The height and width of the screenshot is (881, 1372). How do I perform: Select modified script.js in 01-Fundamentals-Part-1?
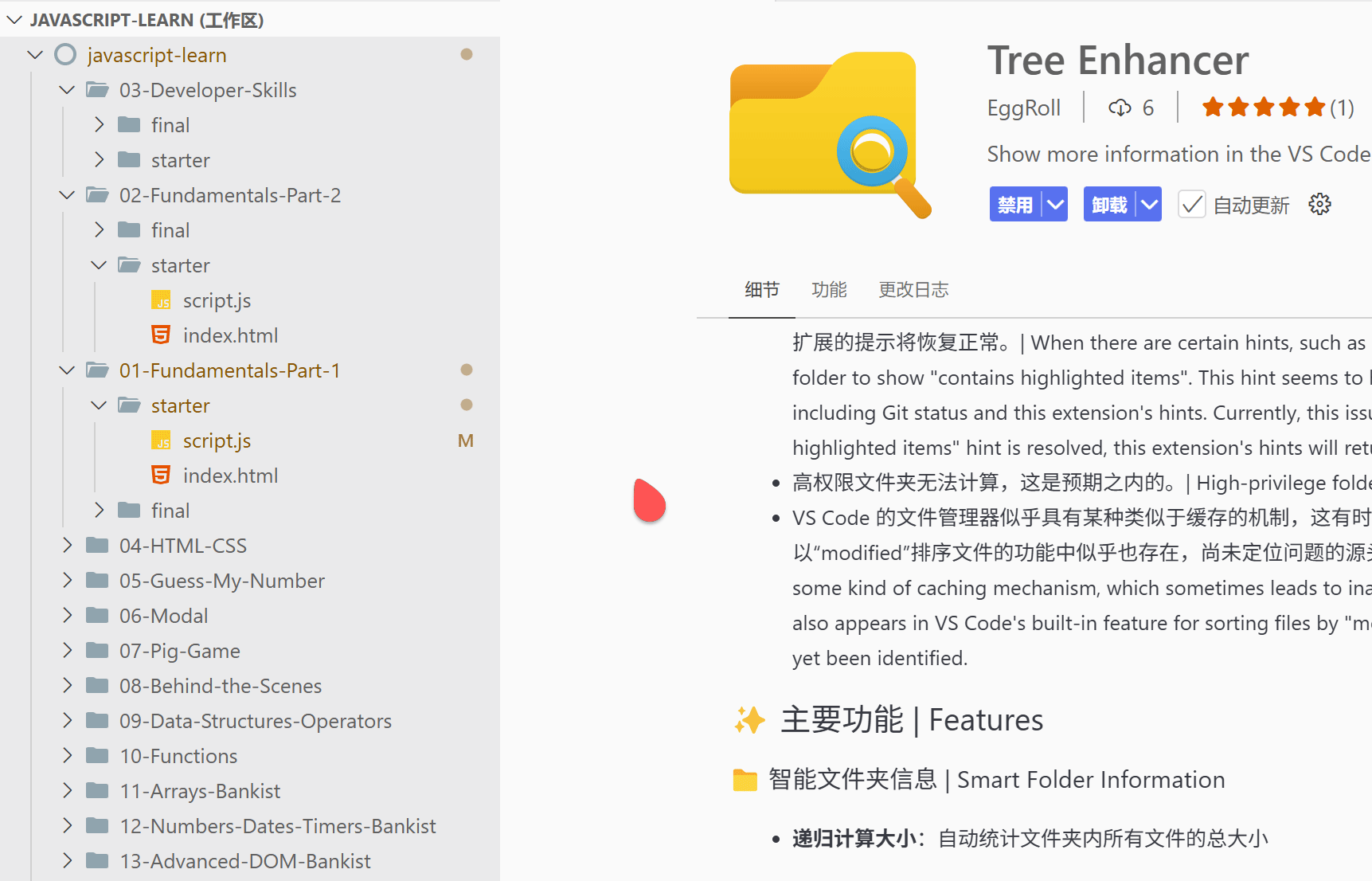click(217, 440)
